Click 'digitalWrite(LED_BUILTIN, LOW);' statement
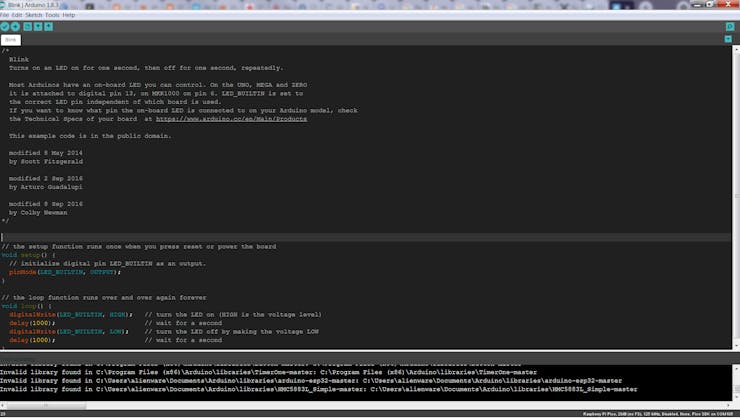The height and width of the screenshot is (418, 740). [x=69, y=332]
